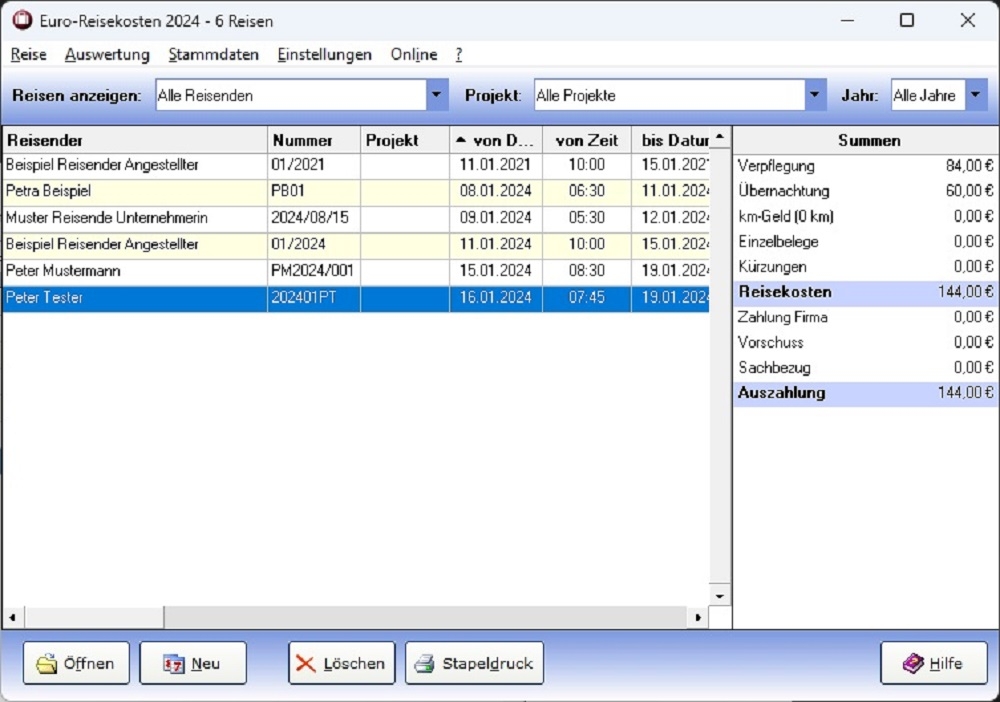Screen dimensions: 1000x702
Task: Open the Online menu
Action: [x=414, y=55]
